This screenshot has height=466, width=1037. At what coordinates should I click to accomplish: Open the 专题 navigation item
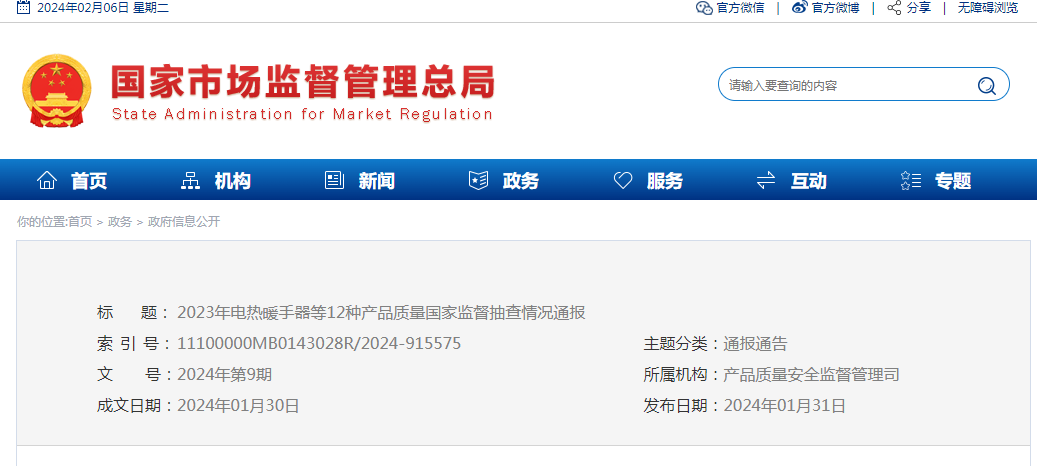tap(953, 180)
